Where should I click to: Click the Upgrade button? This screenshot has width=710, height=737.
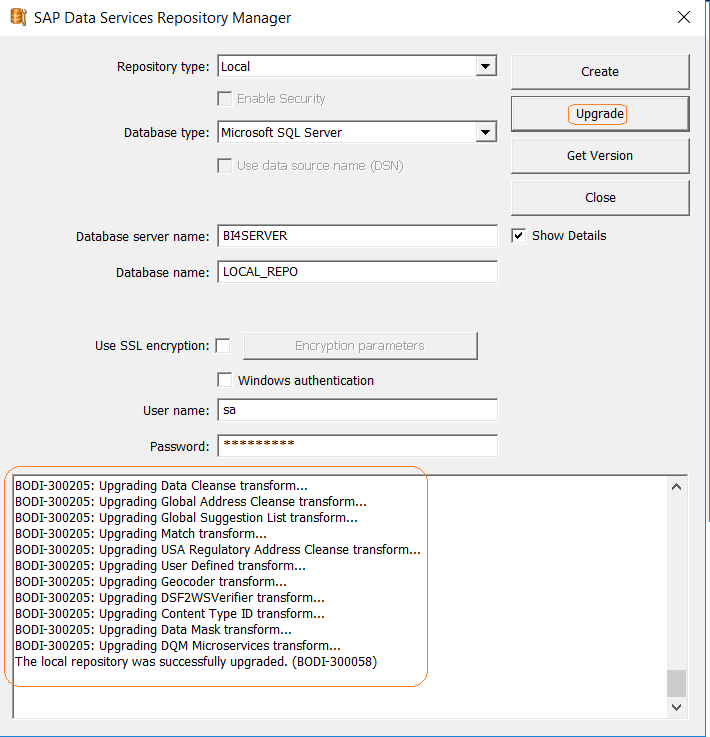coord(600,114)
